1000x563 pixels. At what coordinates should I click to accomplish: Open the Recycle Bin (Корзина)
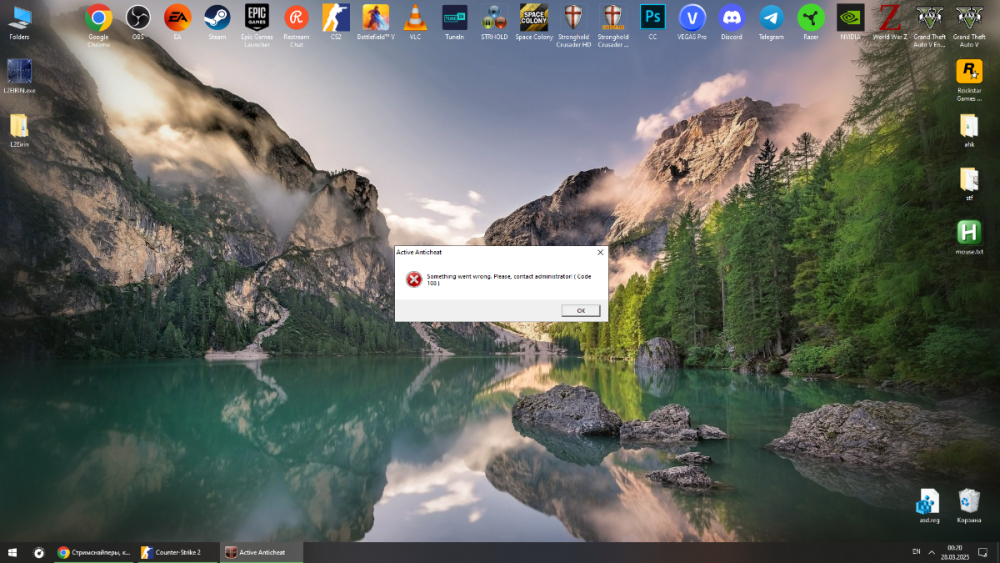(x=968, y=501)
